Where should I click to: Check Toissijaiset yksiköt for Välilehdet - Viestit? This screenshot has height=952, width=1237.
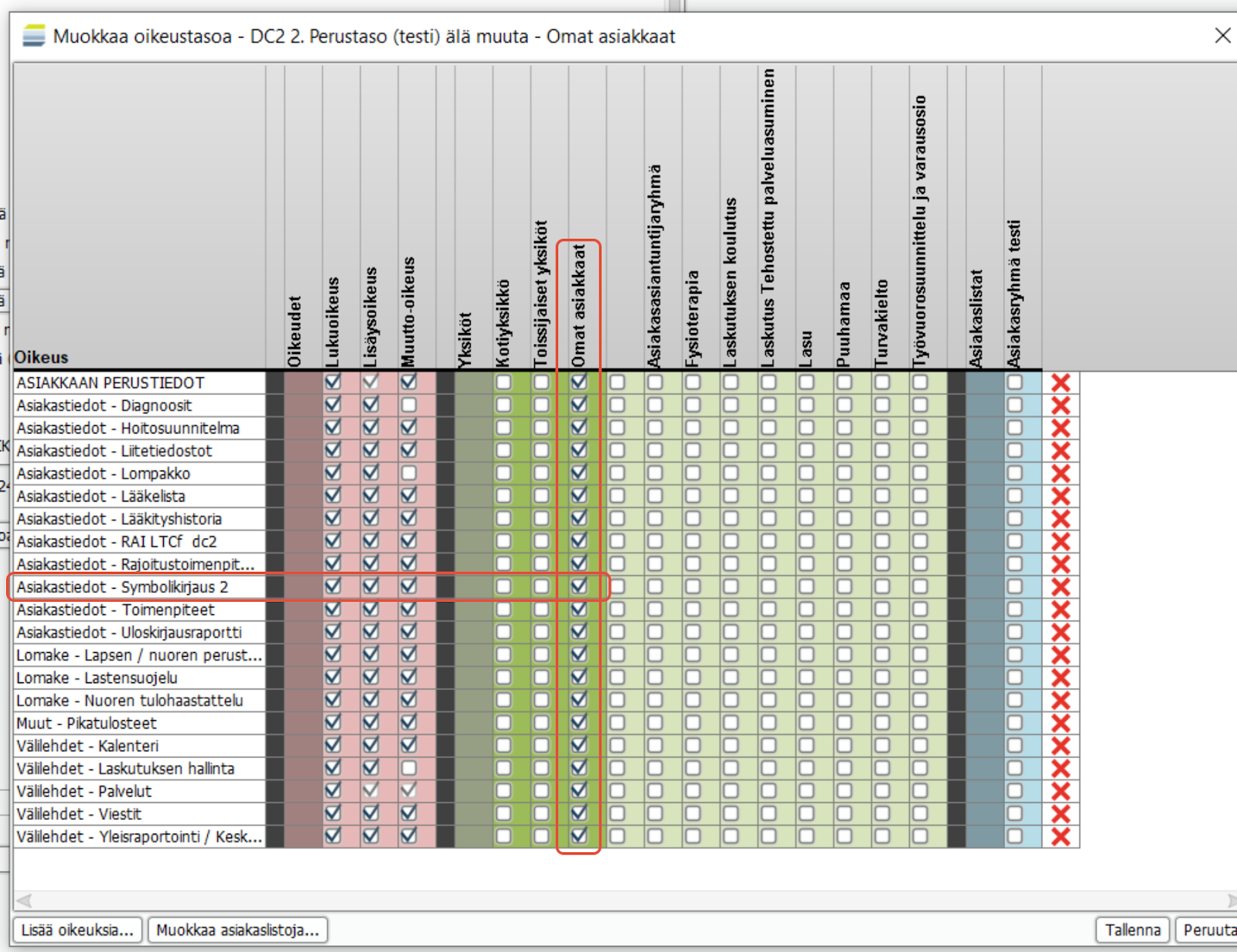(541, 814)
